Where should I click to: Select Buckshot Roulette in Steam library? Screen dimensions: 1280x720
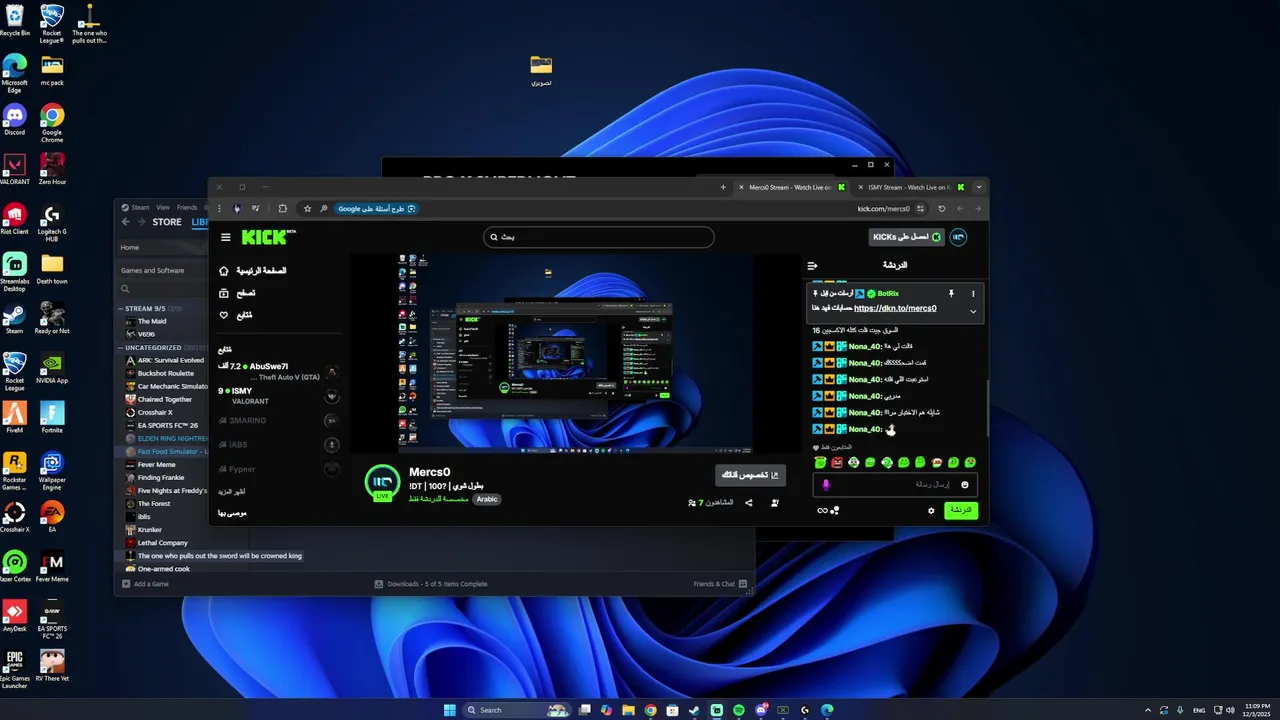166,373
